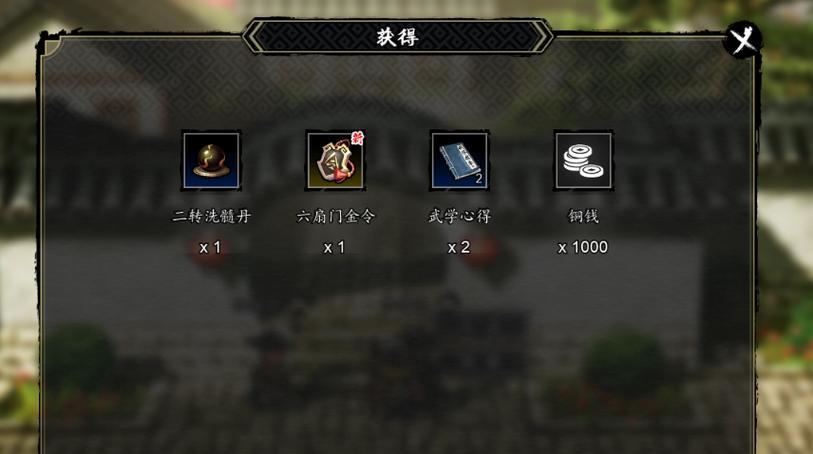Viewport: 813px width, 454px height.
Task: Close the 获得 reward panel with X
Action: [743, 39]
